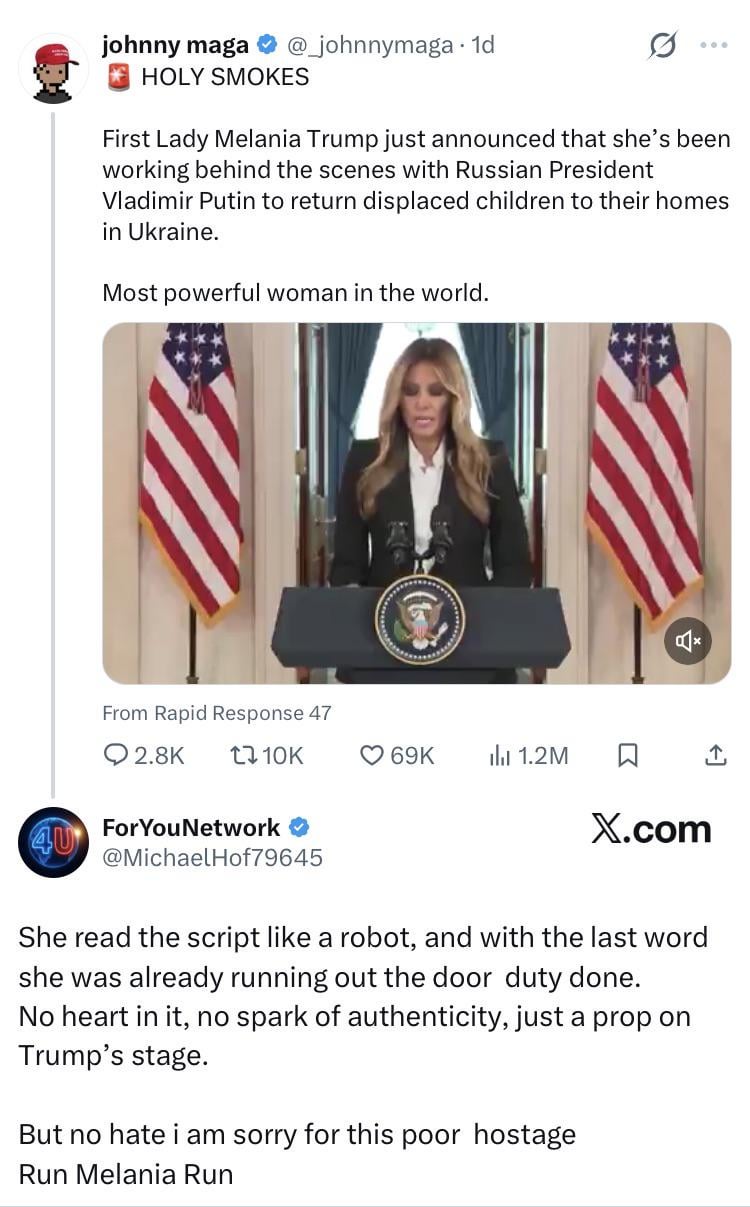Bookmark the johnny maga post
The image size is (750, 1207).
(x=628, y=756)
